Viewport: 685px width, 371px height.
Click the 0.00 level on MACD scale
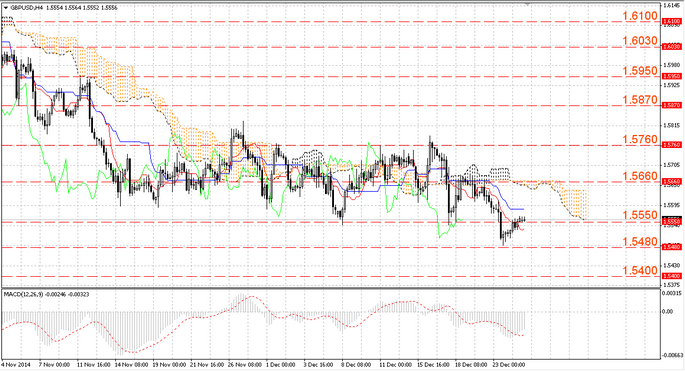coord(668,312)
